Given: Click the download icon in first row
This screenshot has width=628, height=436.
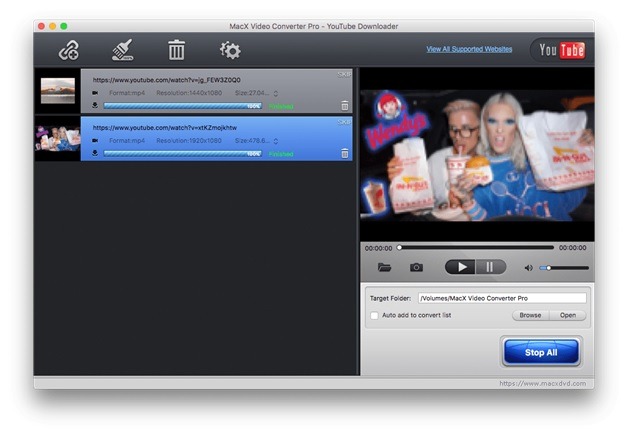Looking at the screenshot, I should 95,105.
